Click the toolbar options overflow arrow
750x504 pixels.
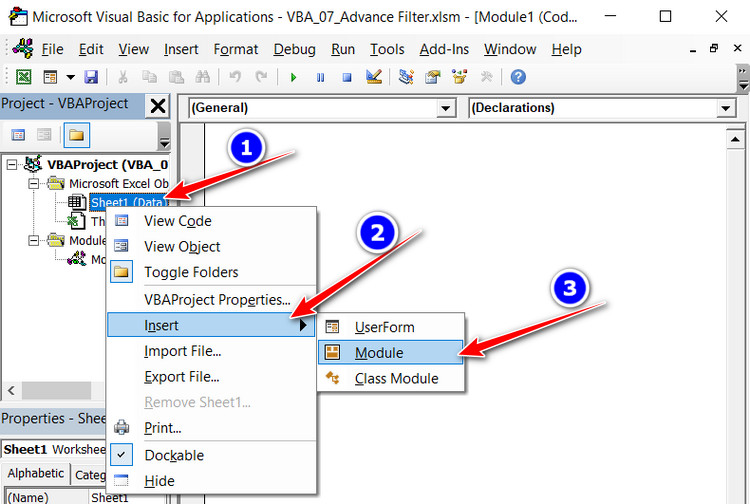[x=743, y=78]
